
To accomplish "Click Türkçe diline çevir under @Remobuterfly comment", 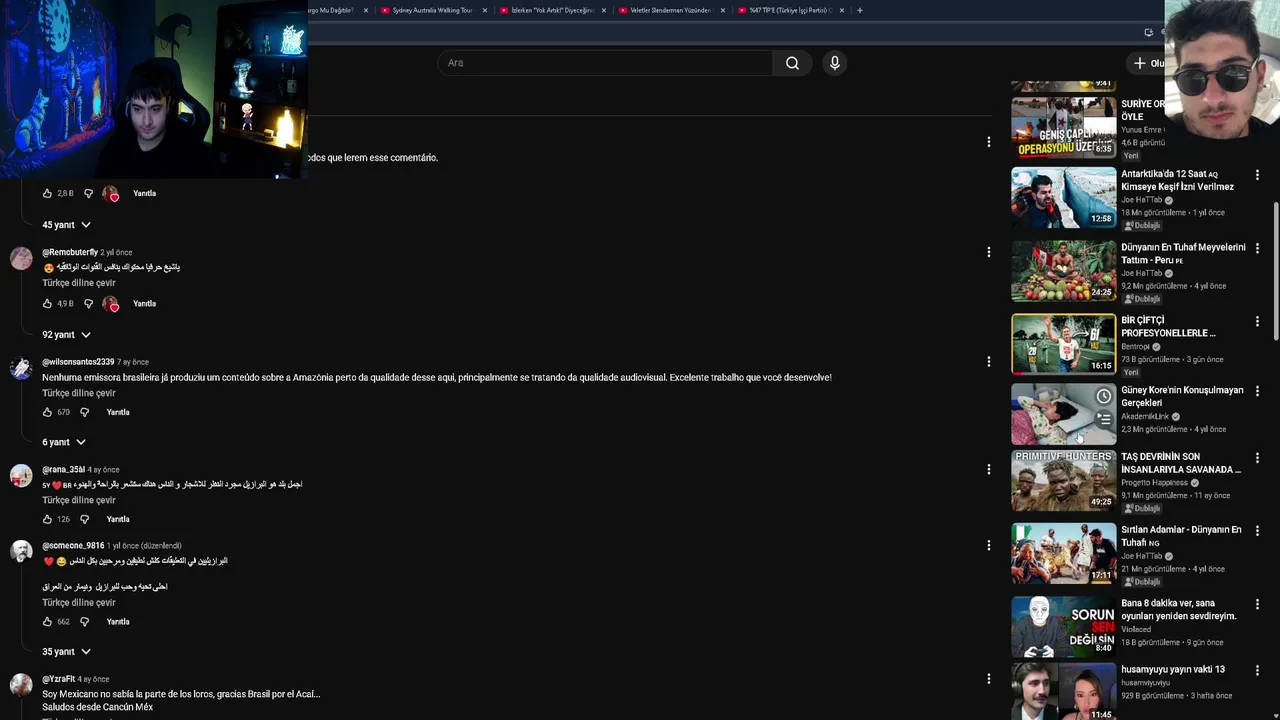I will 79,283.
